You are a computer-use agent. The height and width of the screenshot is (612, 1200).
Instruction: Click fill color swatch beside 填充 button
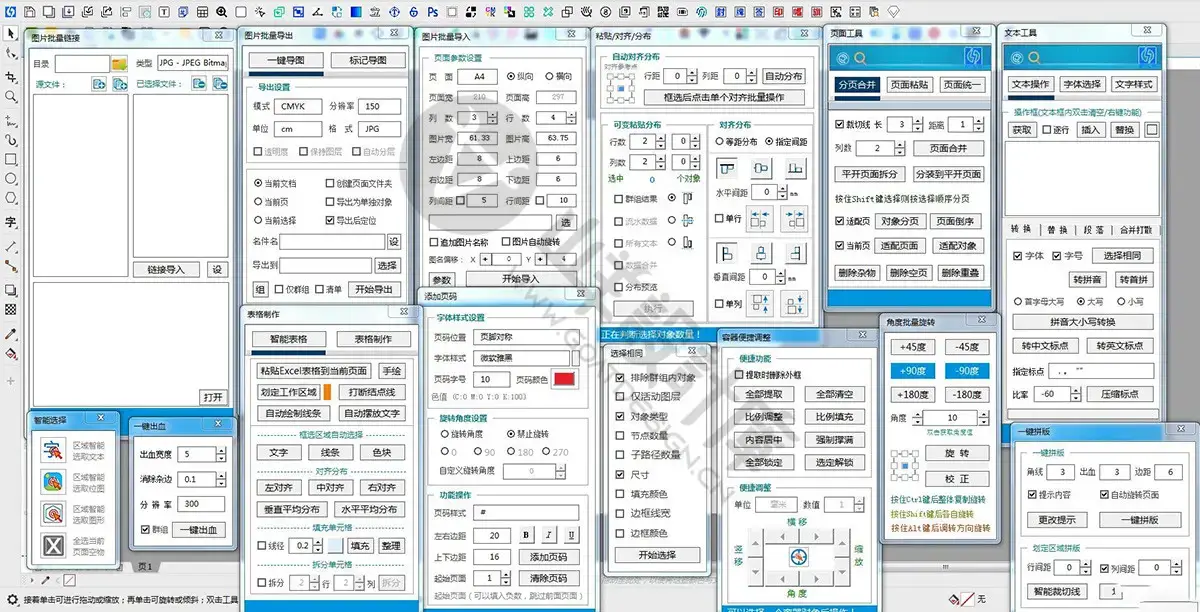click(335, 546)
